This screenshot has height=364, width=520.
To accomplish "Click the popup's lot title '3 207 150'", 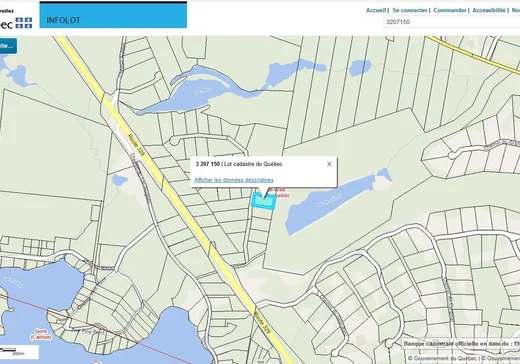I will (207, 164).
